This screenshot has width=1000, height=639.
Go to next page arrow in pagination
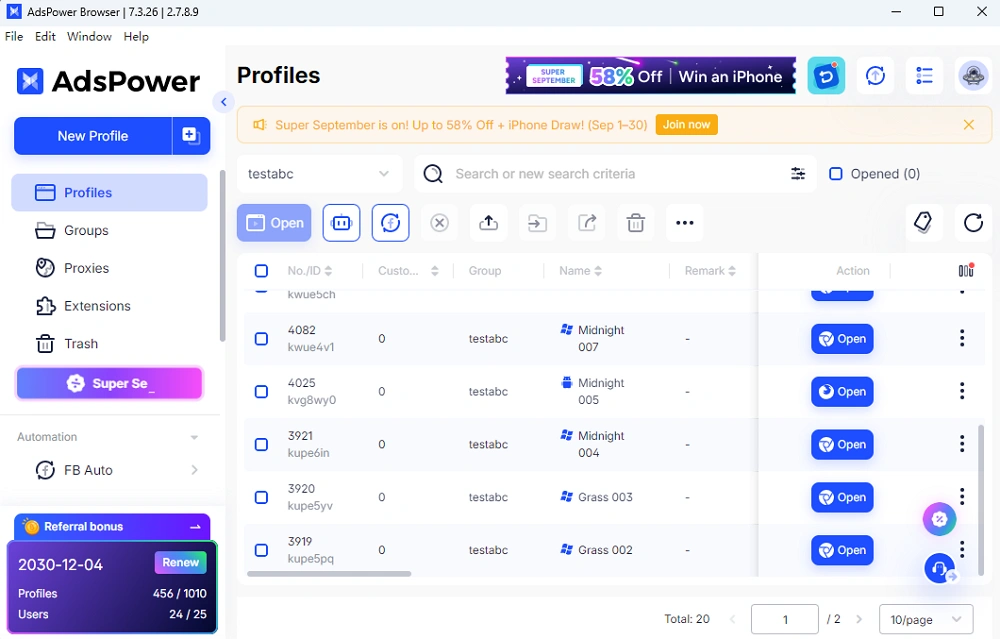[859, 619]
